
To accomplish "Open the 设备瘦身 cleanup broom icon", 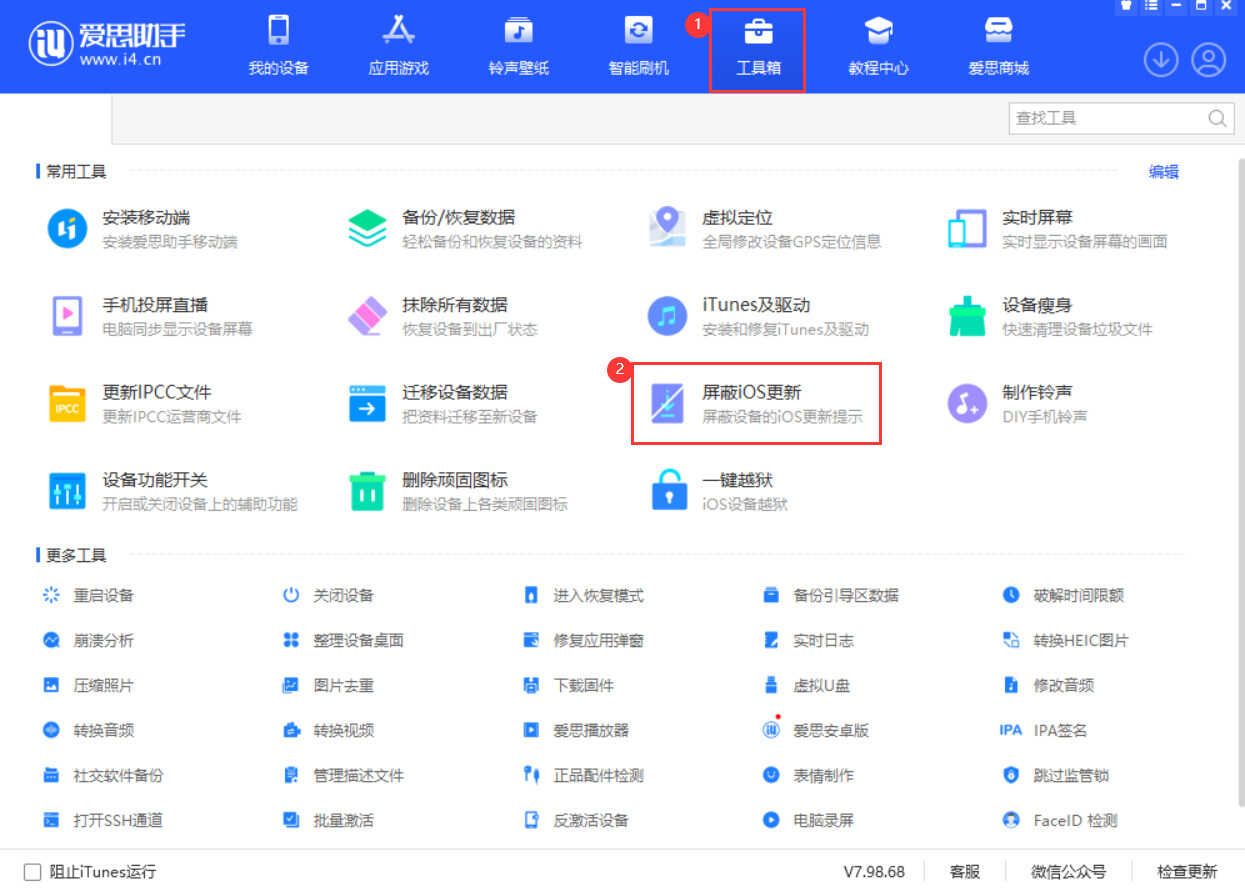I will (966, 316).
